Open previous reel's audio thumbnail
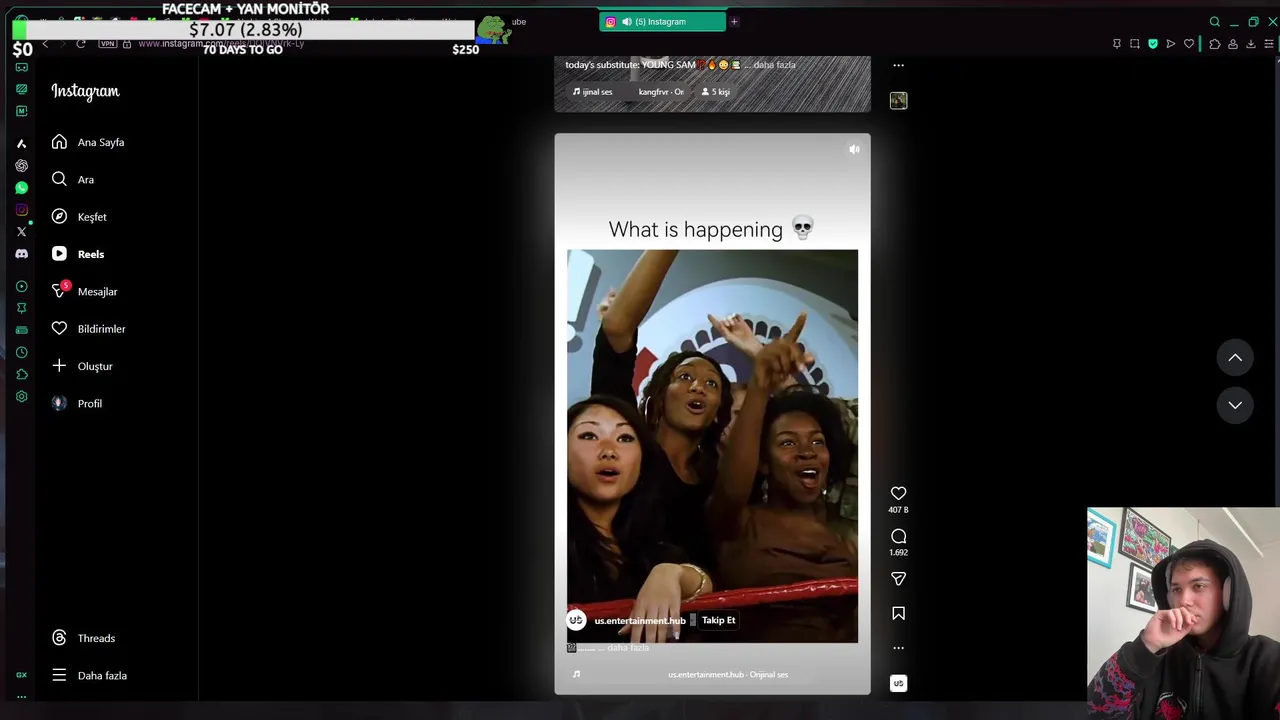Viewport: 1280px width, 720px height. click(898, 100)
